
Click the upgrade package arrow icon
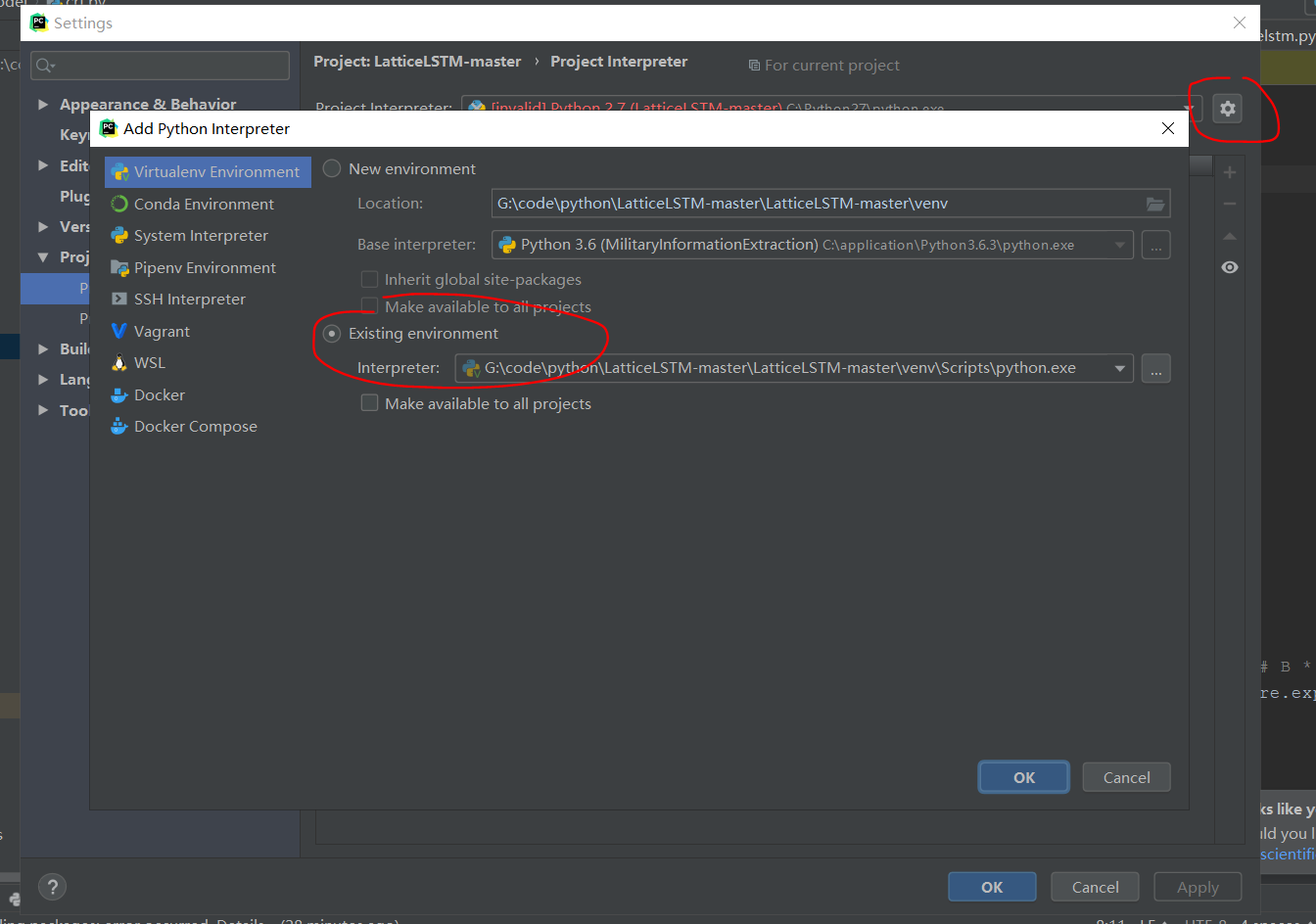coord(1230,236)
